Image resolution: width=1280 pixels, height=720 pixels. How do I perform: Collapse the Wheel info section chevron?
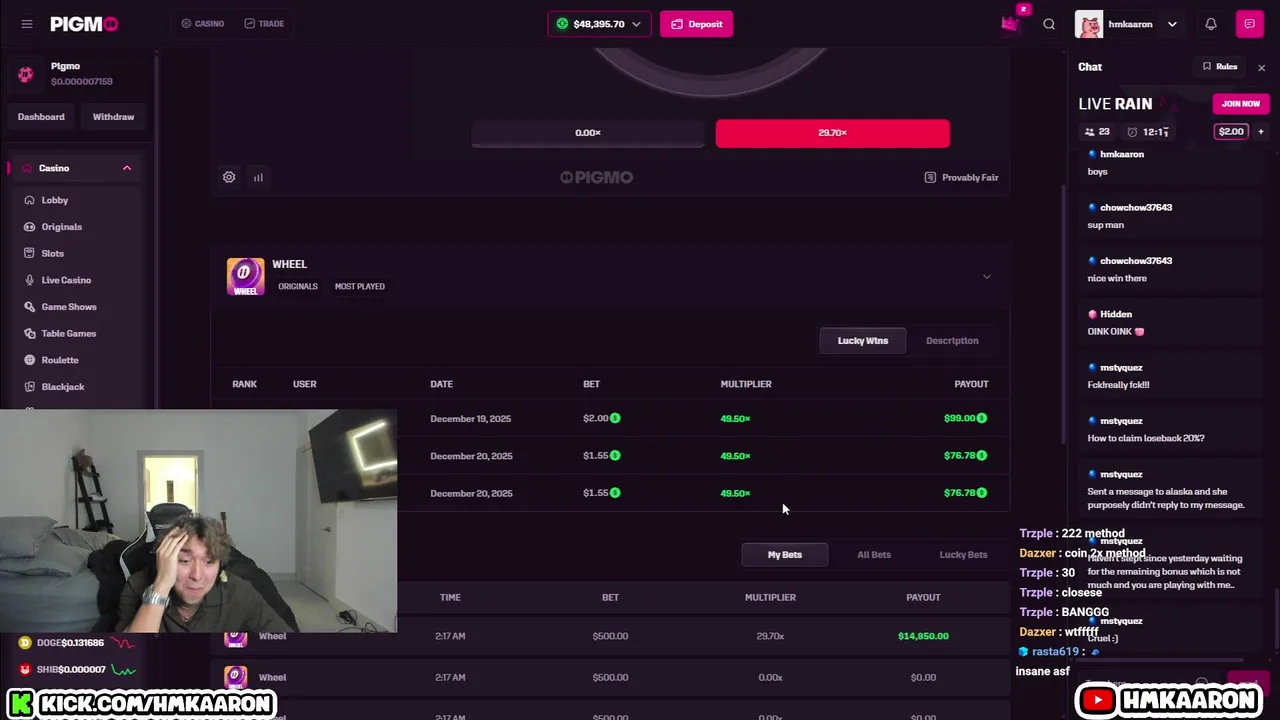click(x=987, y=277)
